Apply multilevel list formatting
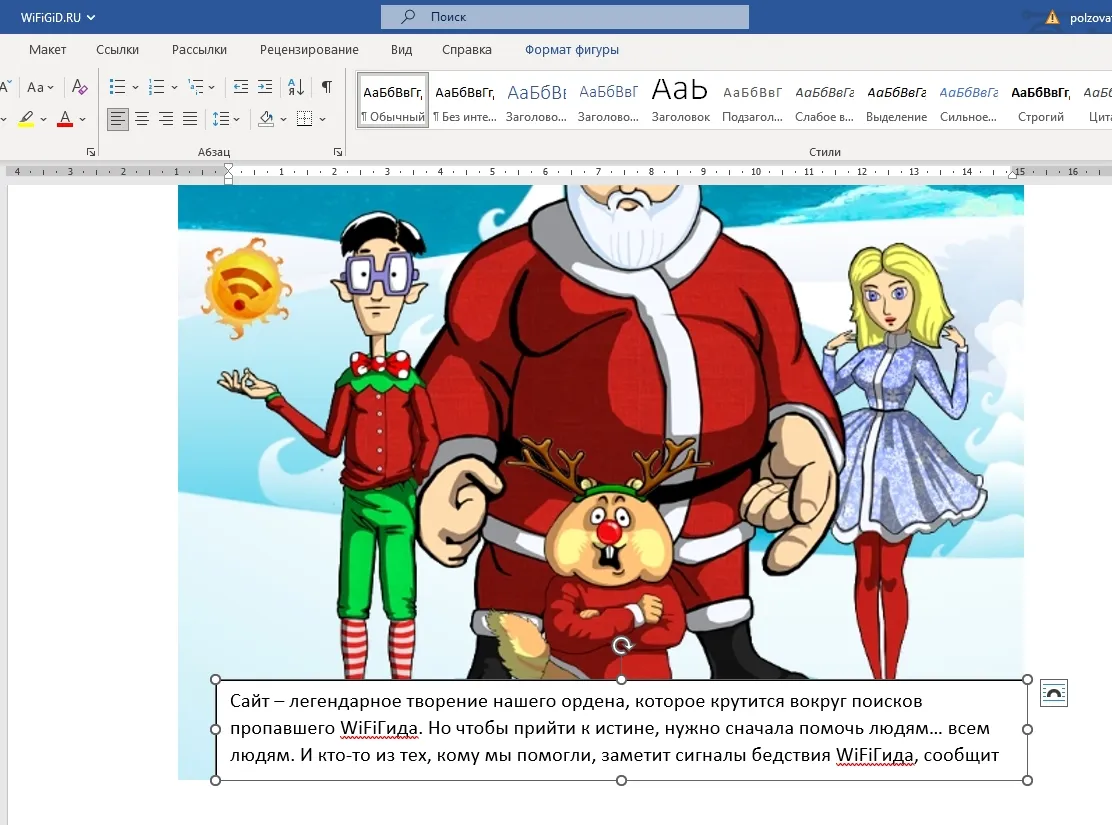Image resolution: width=1112 pixels, height=825 pixels. (x=196, y=87)
